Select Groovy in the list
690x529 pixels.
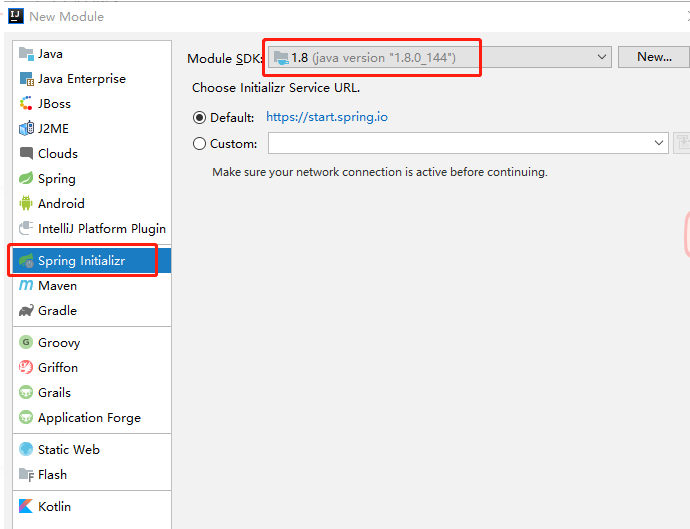coord(92,342)
